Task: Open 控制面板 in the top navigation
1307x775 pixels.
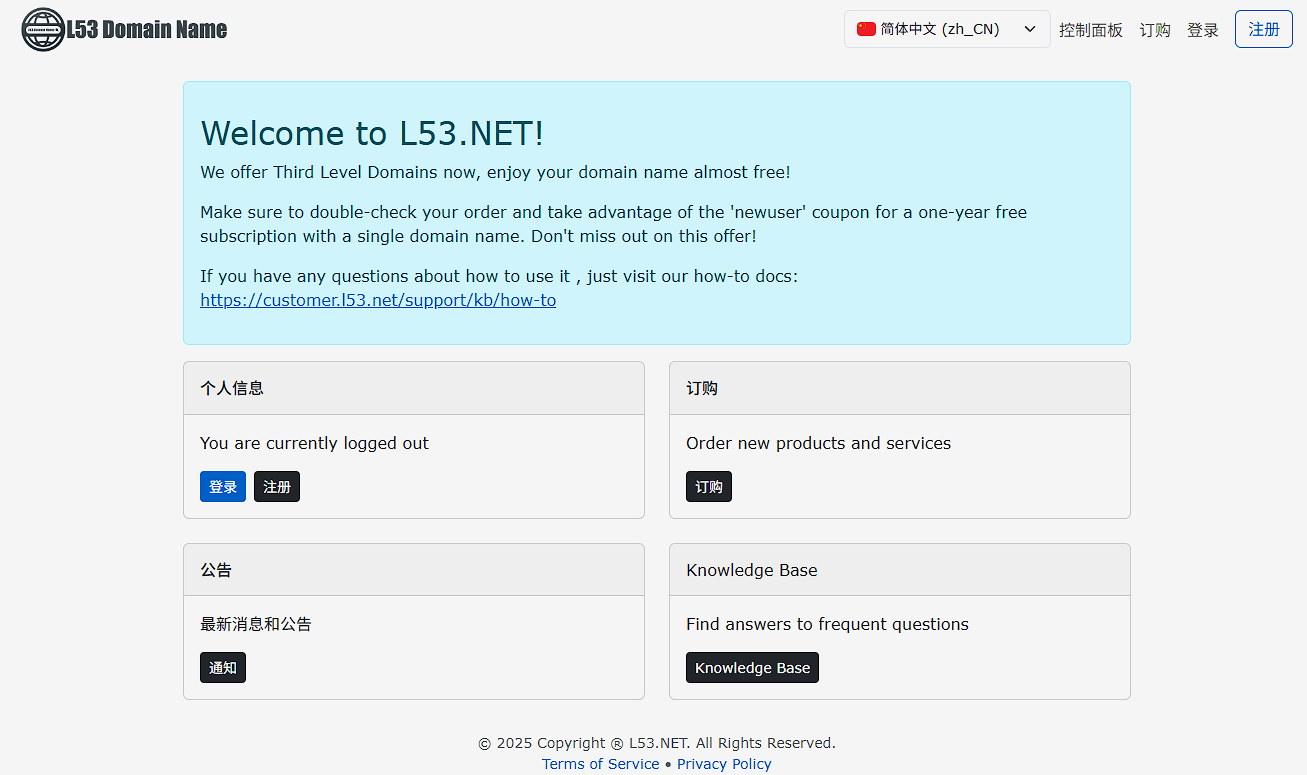Action: (x=1090, y=30)
